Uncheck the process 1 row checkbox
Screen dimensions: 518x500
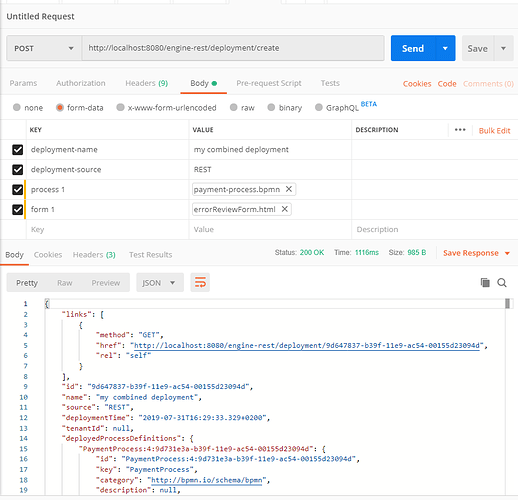[17, 190]
